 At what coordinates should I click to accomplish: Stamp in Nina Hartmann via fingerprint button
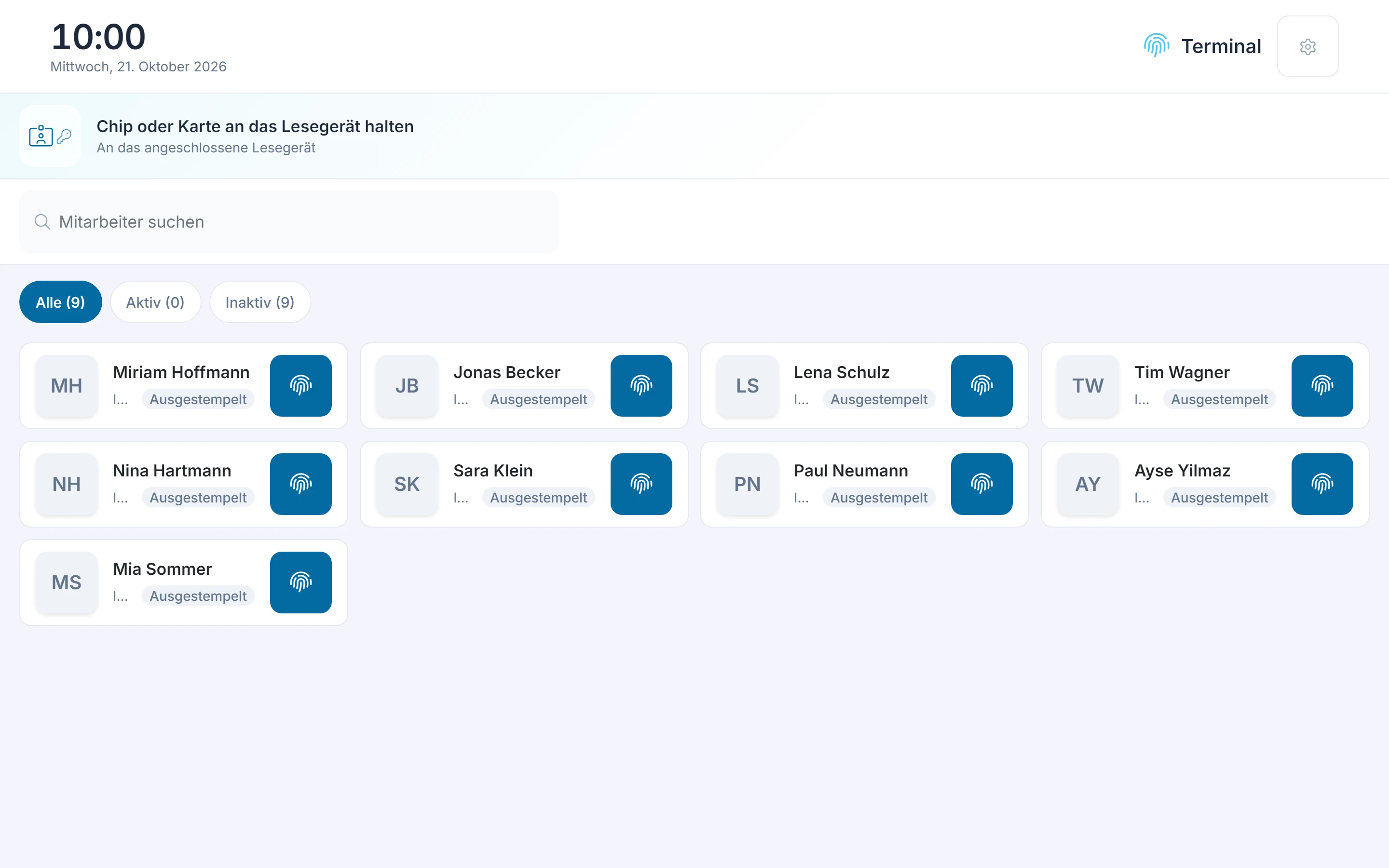(301, 484)
